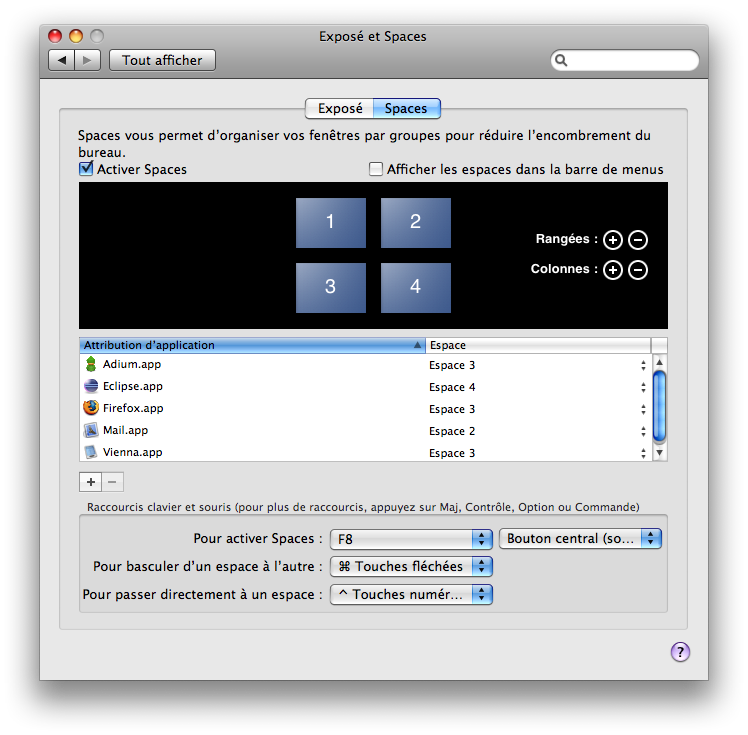Click the application list scroll up arrow
The image size is (748, 735).
[x=659, y=362]
